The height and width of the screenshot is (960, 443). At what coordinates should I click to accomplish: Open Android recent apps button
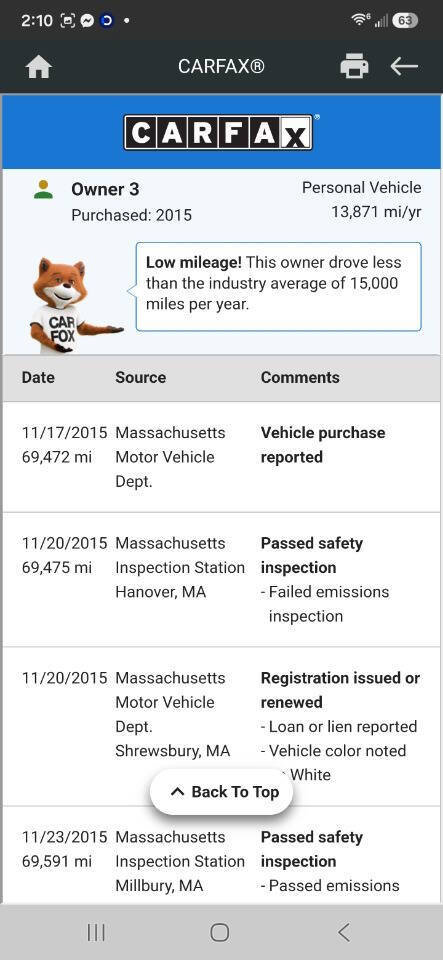tap(96, 932)
